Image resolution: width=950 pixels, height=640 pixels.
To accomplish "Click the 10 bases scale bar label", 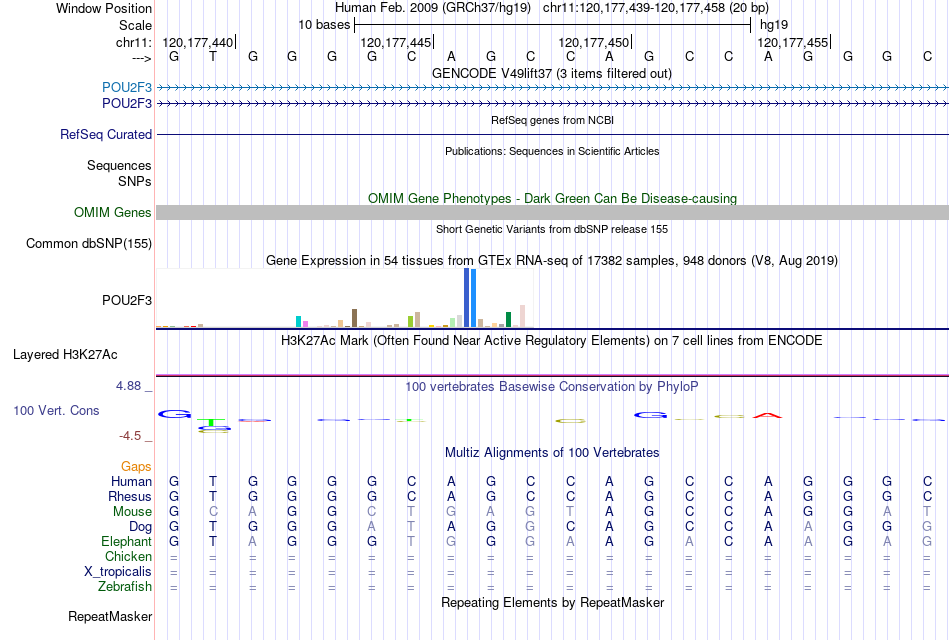I will [x=324, y=25].
